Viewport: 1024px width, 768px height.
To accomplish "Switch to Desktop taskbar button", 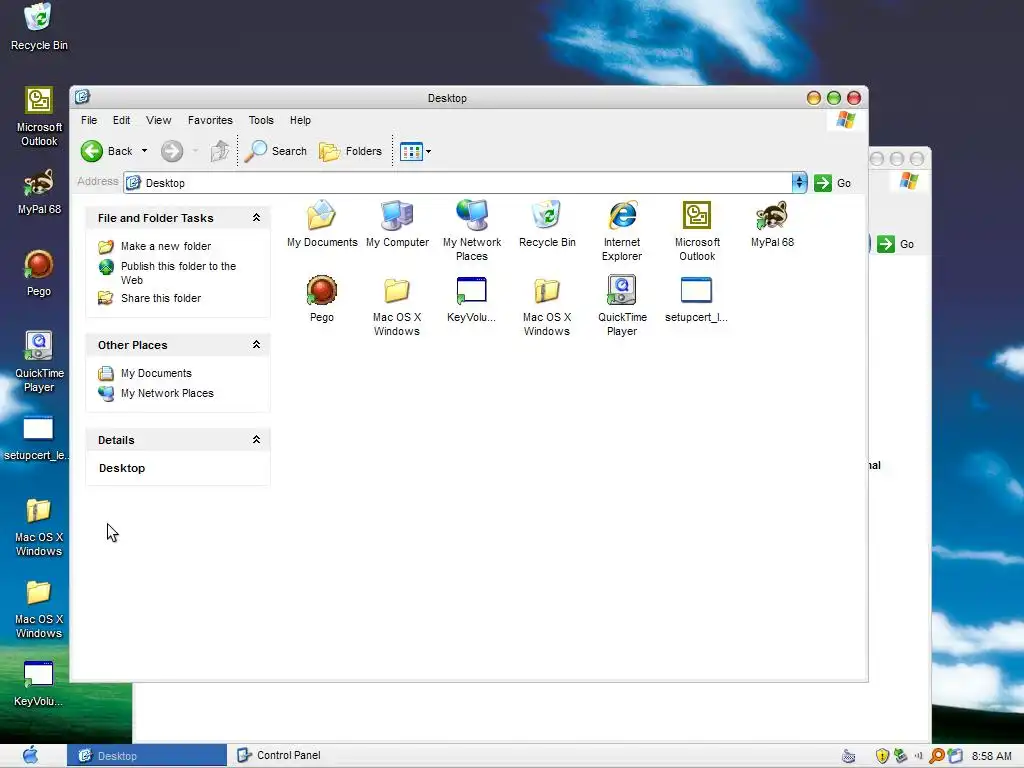I will (x=146, y=756).
